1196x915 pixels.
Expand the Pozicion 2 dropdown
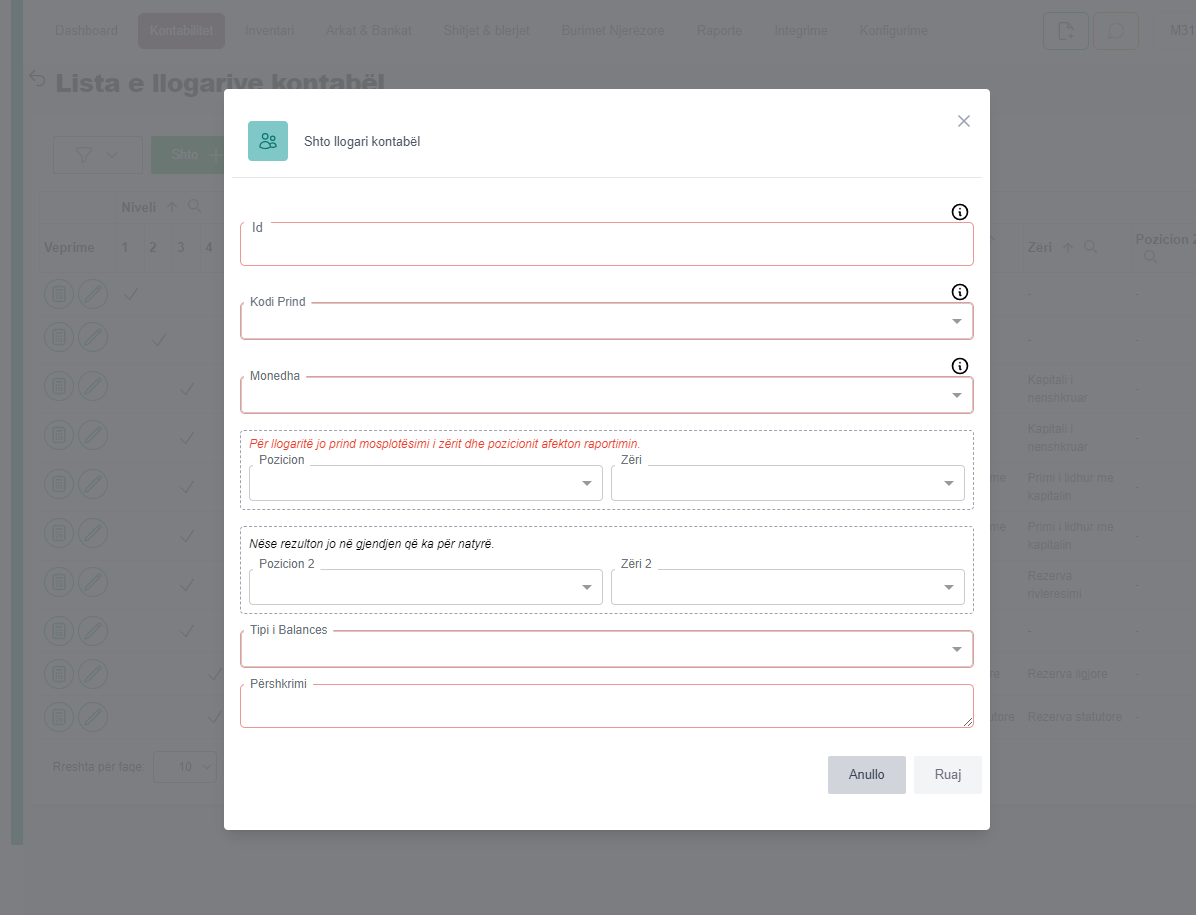click(587, 587)
